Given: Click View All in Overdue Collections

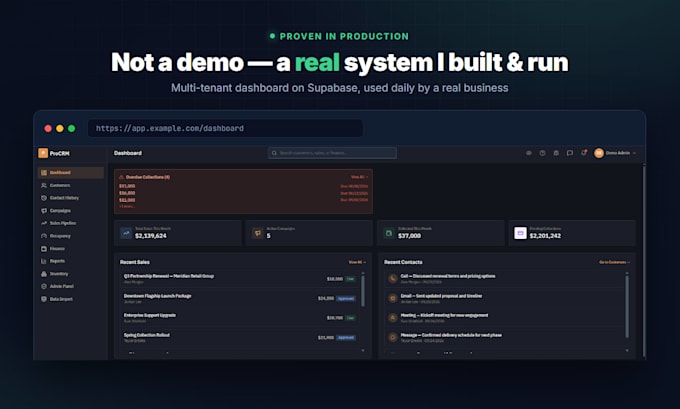Looking at the screenshot, I should 360,177.
